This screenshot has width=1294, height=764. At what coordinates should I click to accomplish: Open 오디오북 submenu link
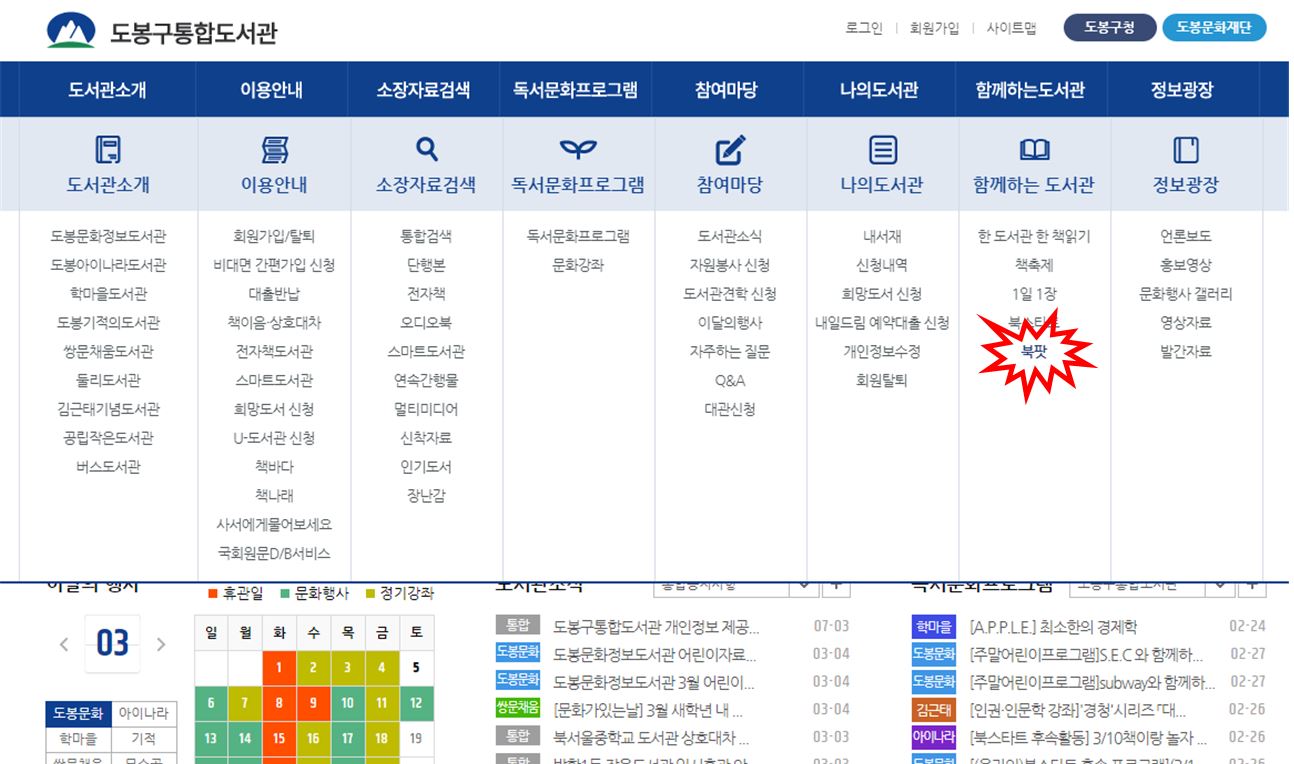click(x=426, y=323)
